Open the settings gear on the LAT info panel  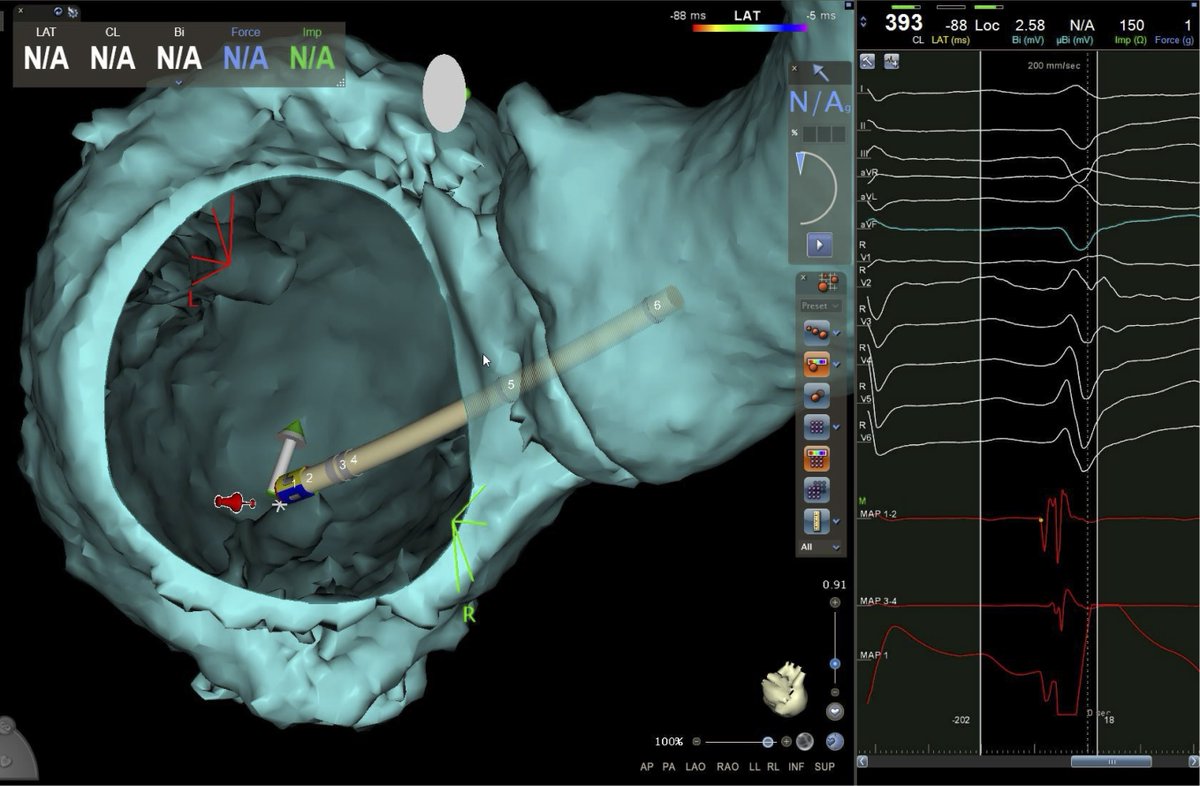coord(72,12)
